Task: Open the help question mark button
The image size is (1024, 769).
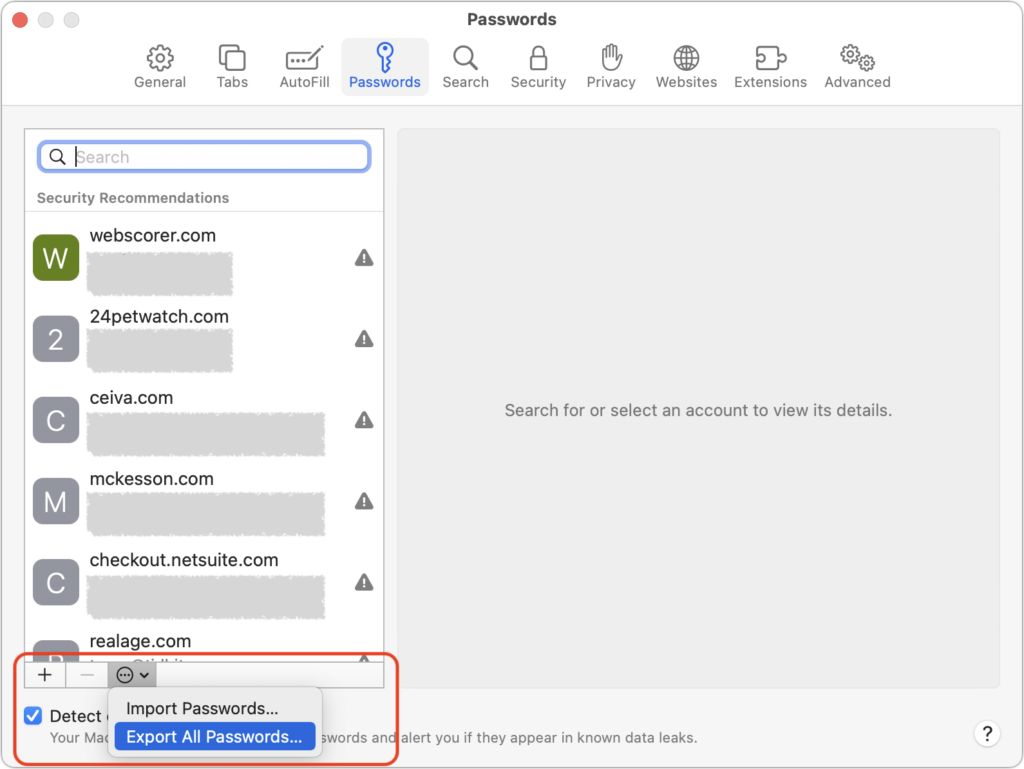Action: pyautogui.click(x=986, y=733)
